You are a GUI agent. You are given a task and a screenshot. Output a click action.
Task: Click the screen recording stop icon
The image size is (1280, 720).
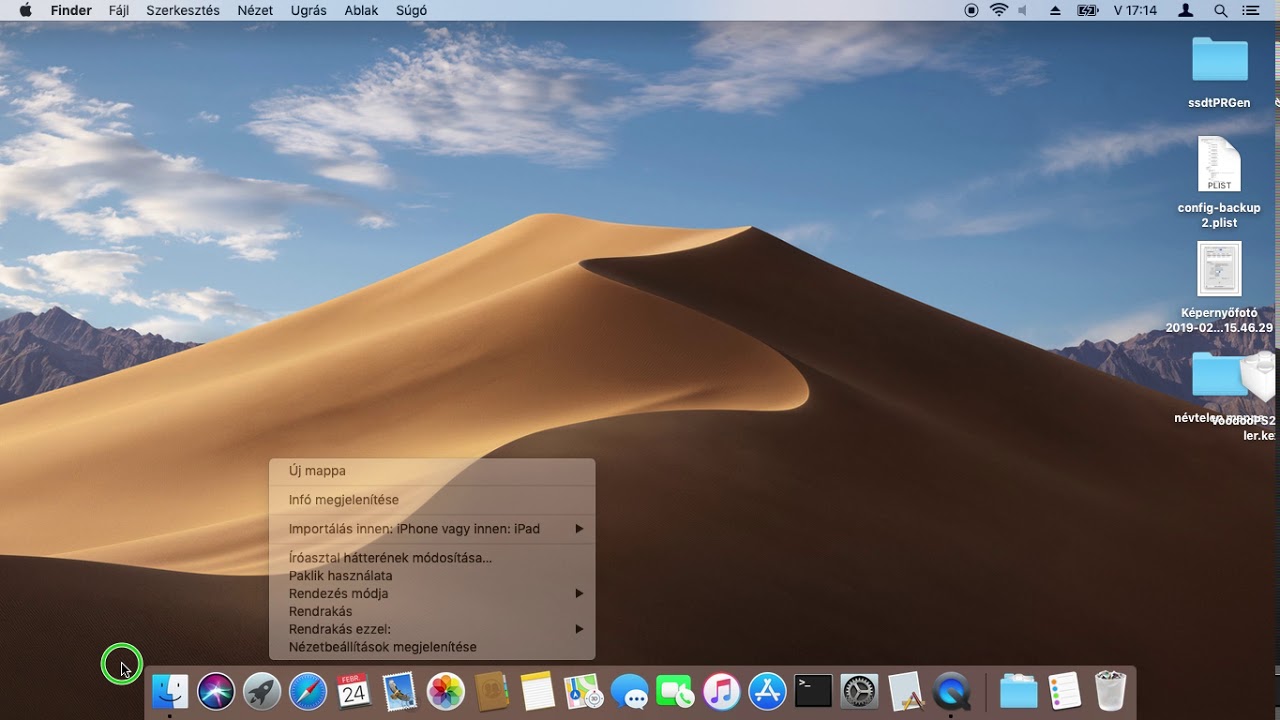pyautogui.click(x=971, y=10)
